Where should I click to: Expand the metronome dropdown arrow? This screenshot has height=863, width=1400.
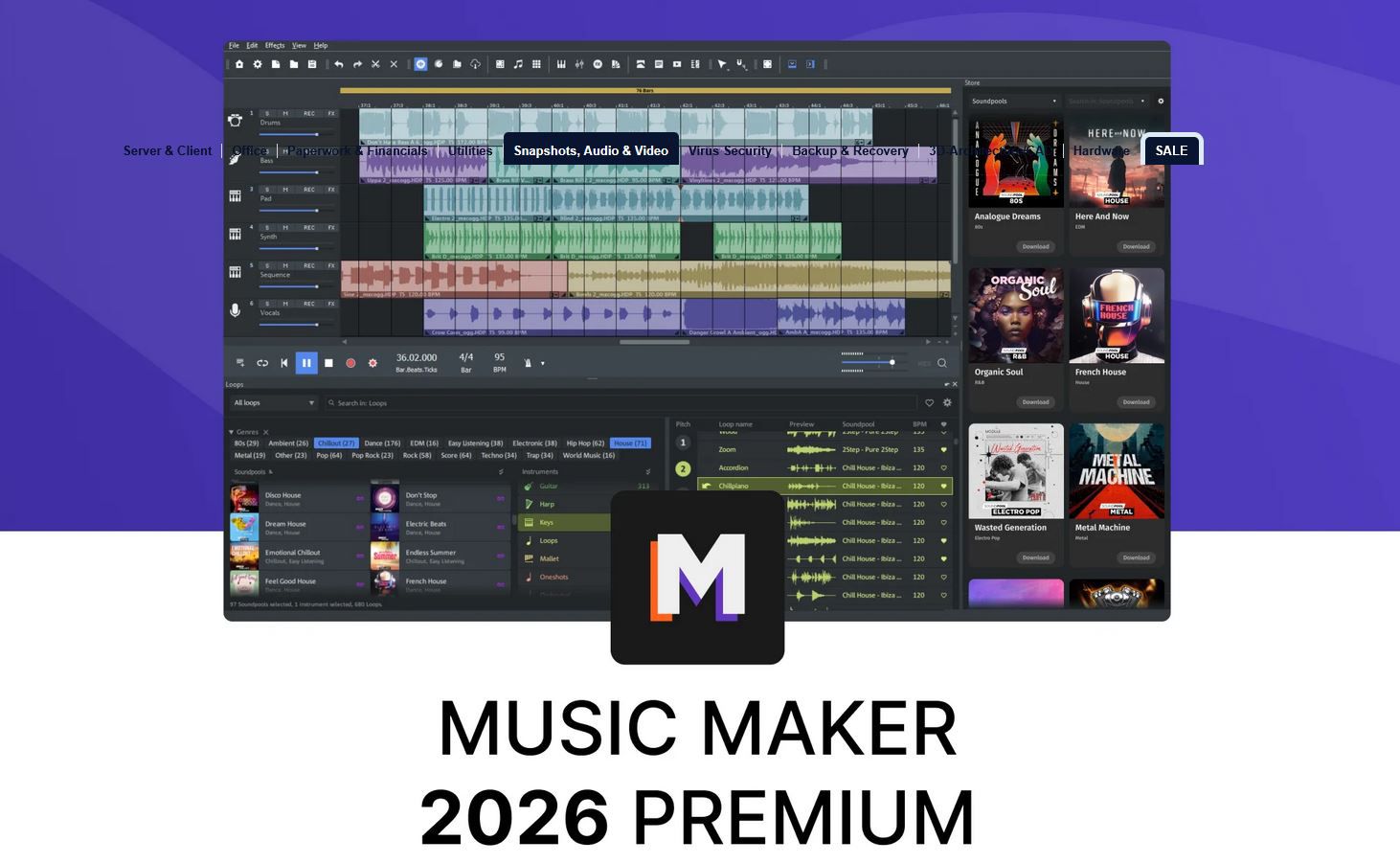(x=543, y=363)
